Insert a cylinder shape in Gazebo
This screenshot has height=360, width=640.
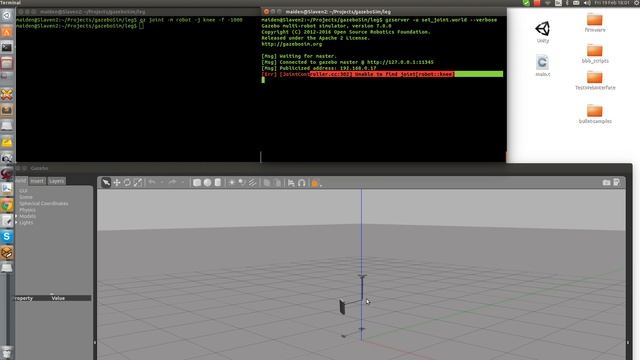pos(218,182)
